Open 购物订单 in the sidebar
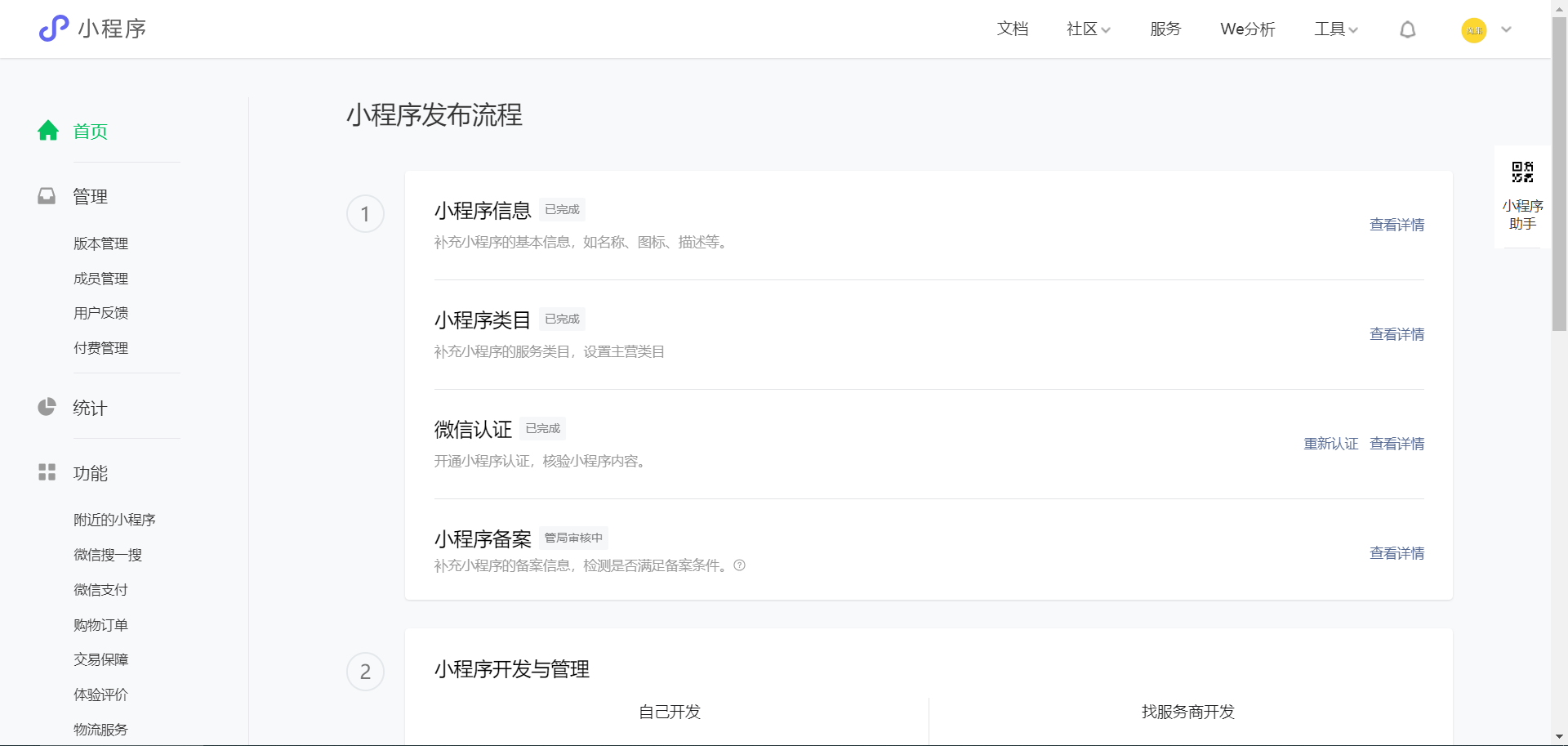Viewport: 1568px width, 746px height. 100,625
